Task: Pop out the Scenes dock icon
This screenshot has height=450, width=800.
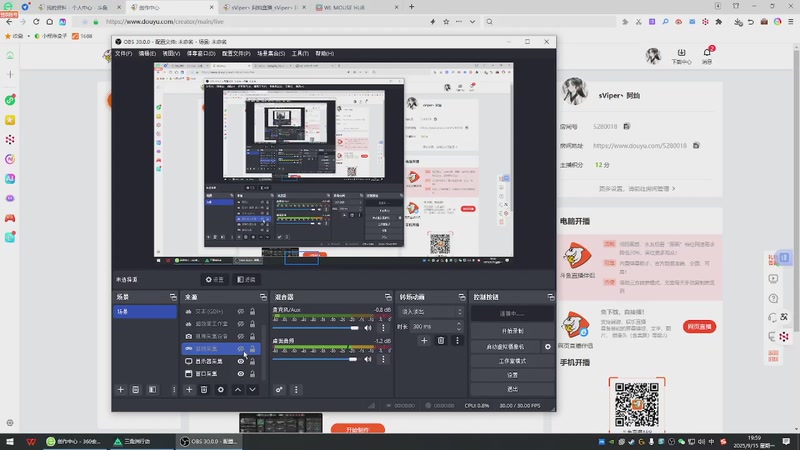Action: point(173,297)
